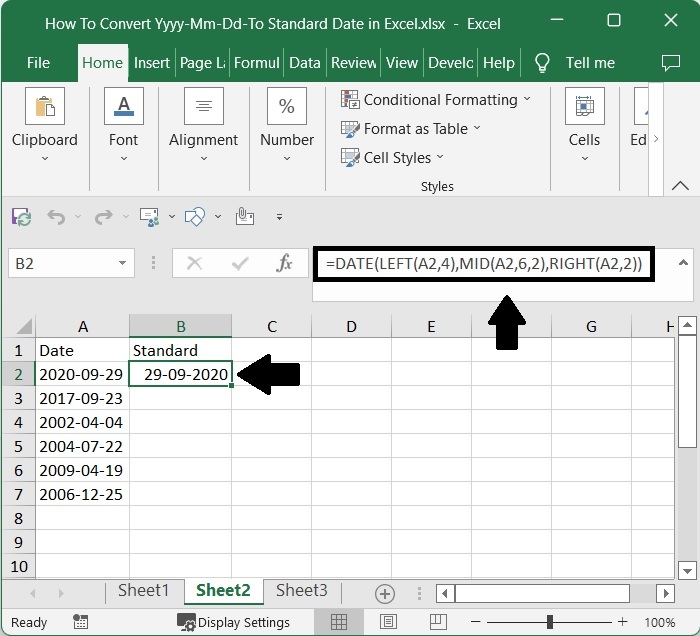Select cell A4 containing 2002-04-04

click(82, 422)
